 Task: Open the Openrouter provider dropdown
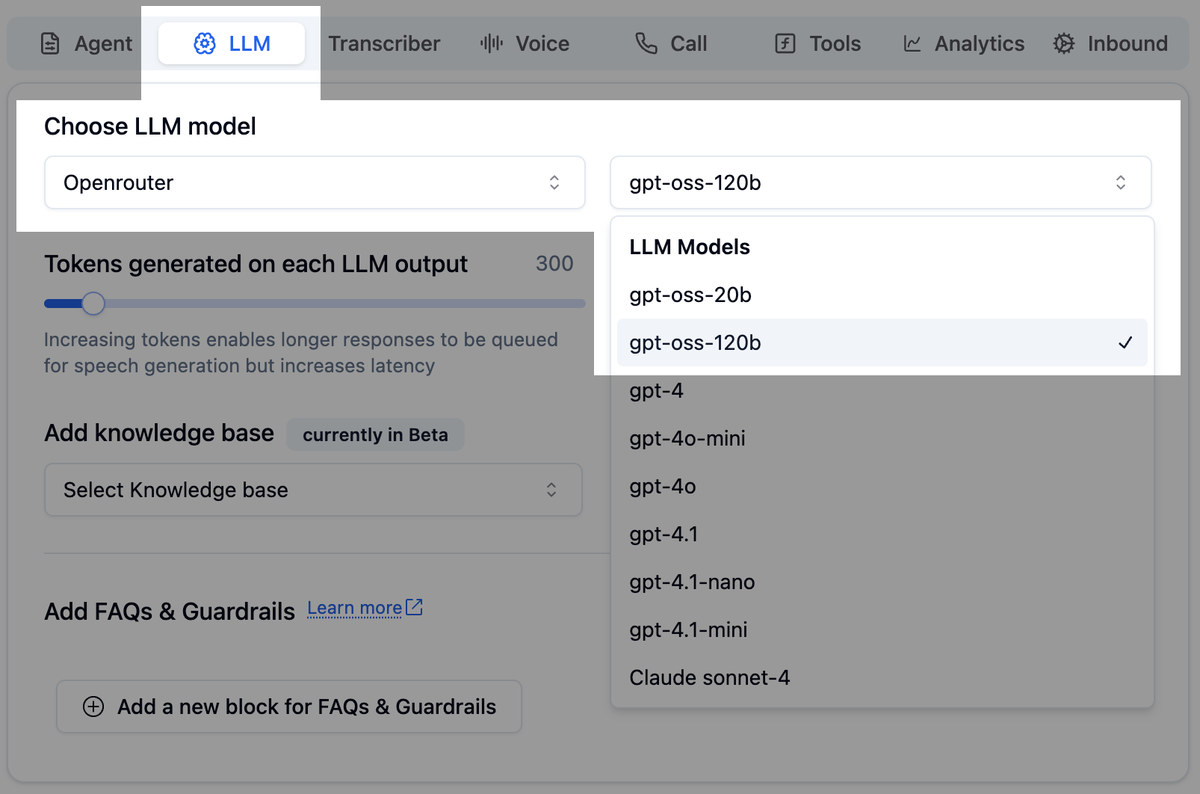[314, 183]
